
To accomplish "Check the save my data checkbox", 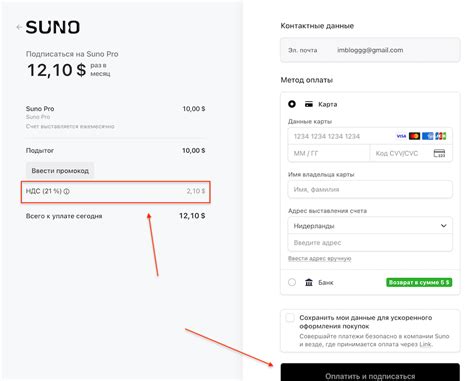I will (290, 318).
